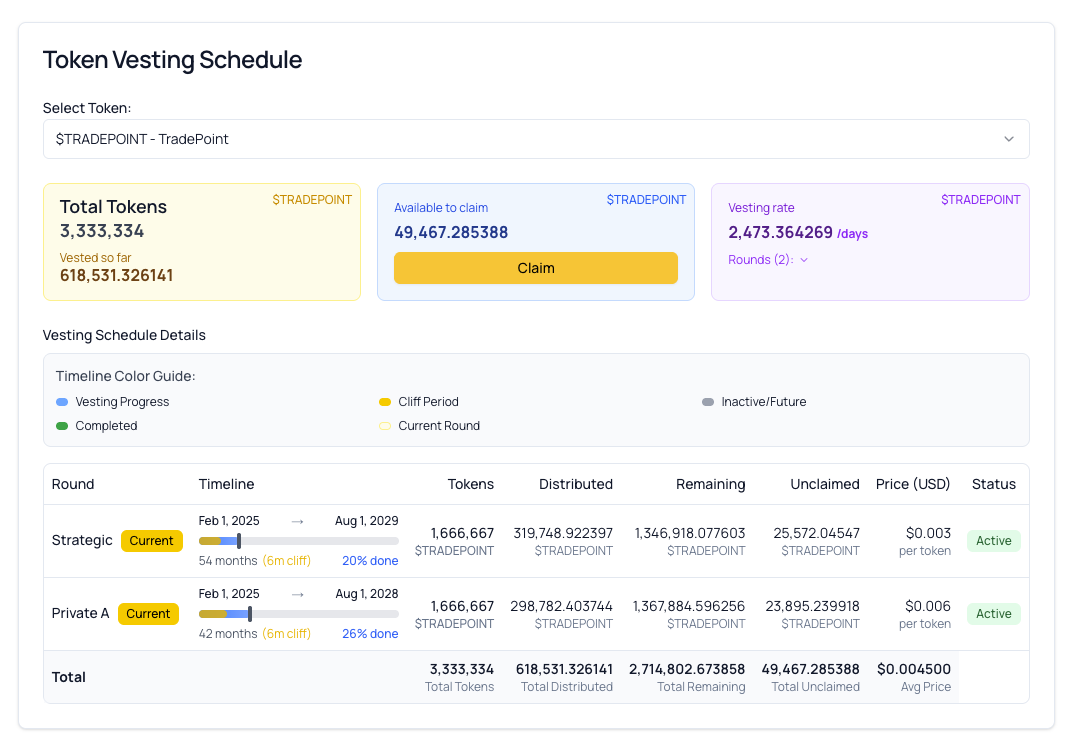
Task: Click the Claim button
Action: [536, 268]
